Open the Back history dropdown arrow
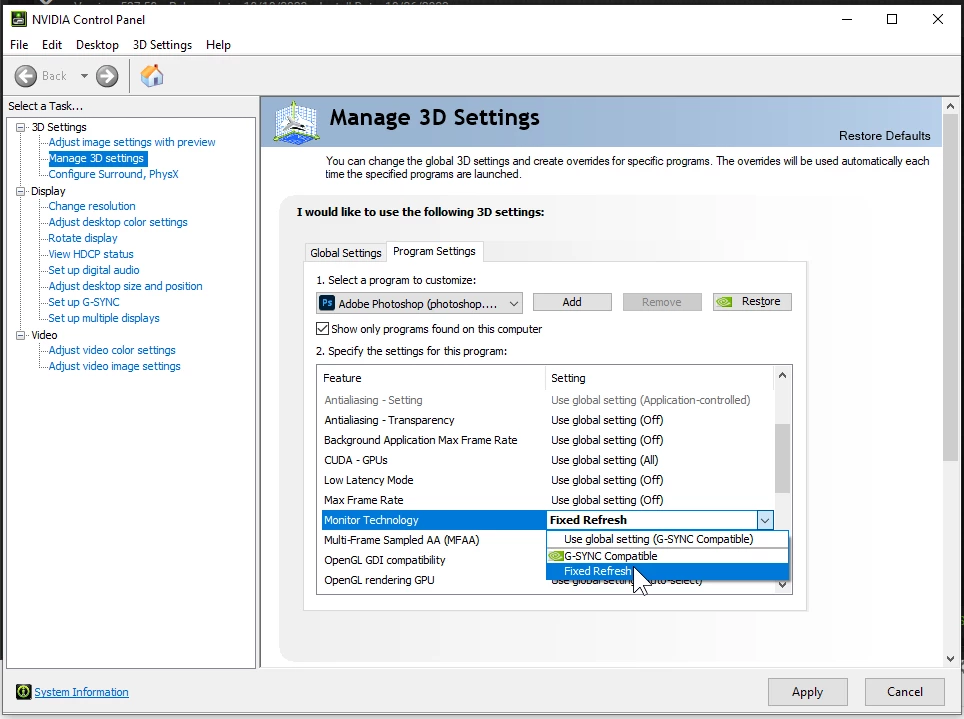 84,76
